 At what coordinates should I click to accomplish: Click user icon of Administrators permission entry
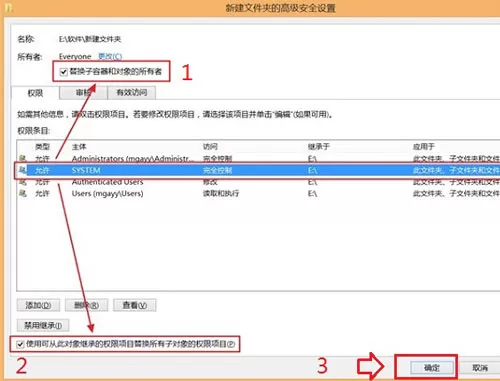pos(22,158)
